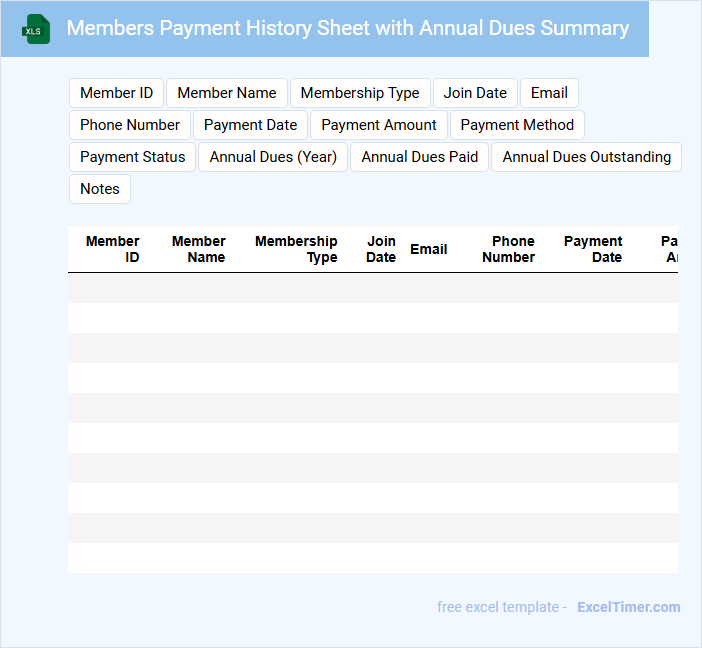Viewport: 702px width, 648px height.
Task: Choose the Join Date tag
Action: click(x=475, y=93)
